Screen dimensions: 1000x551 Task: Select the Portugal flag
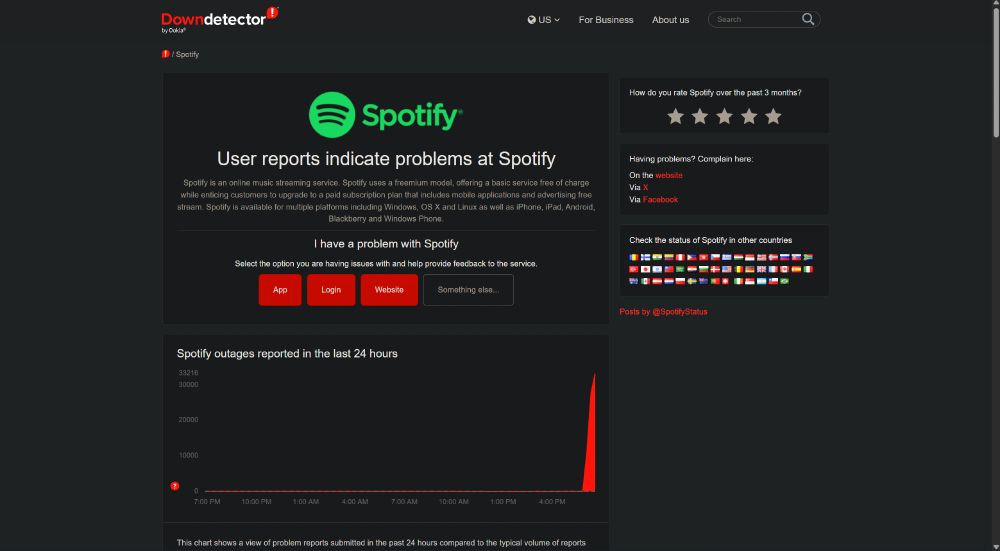716,281
